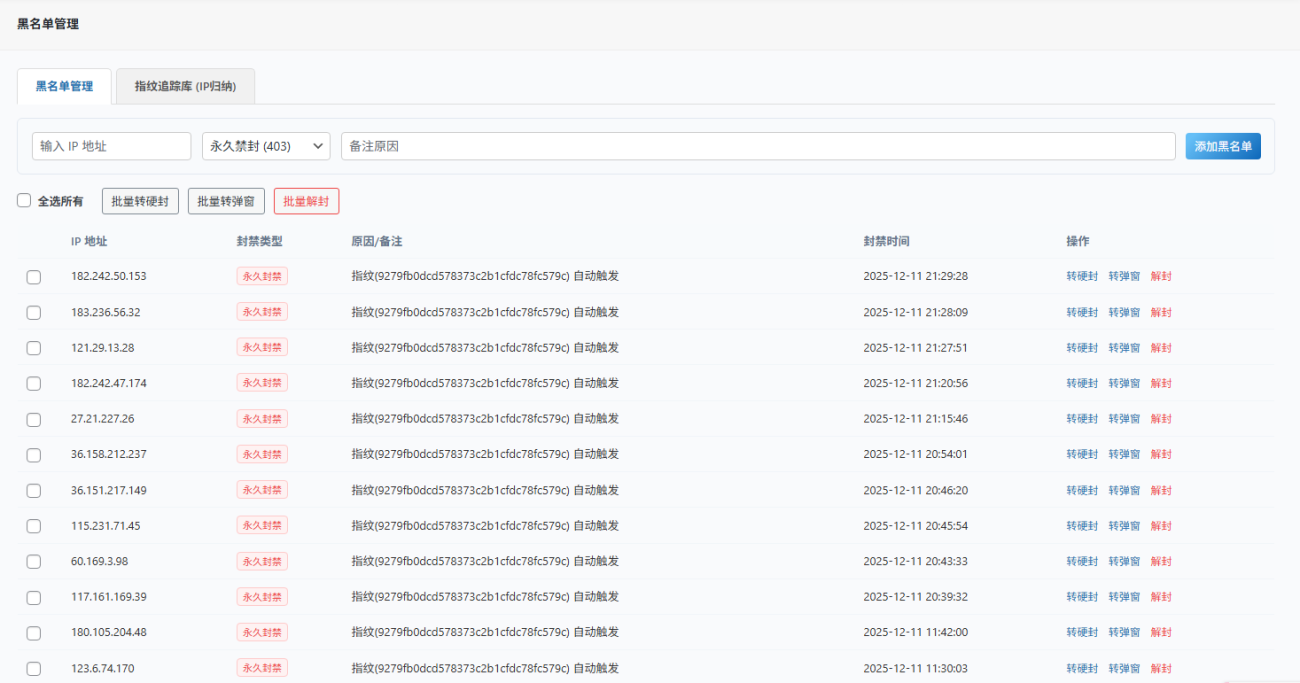点击 36.158.212.237 行的转弹窗链接
Screen dimensions: 1300x683
(1123, 454)
